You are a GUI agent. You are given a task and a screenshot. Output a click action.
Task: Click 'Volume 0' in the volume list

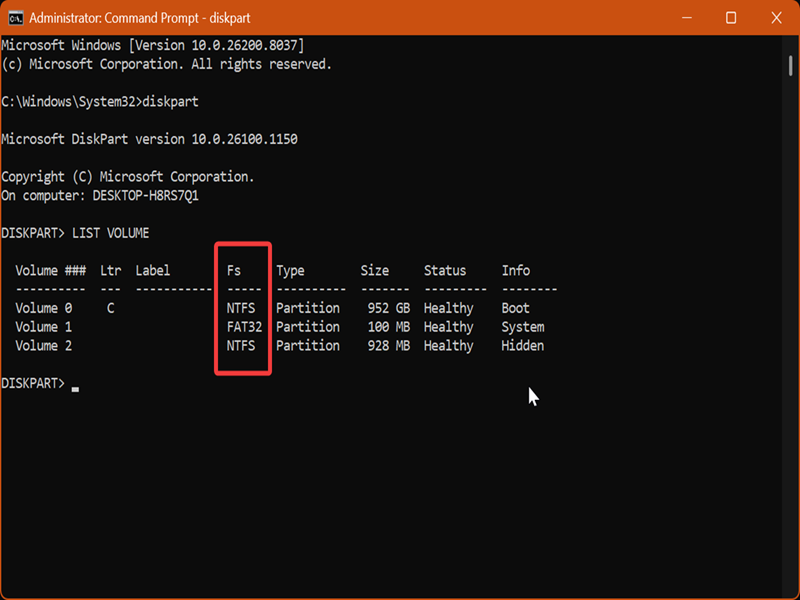(x=43, y=308)
